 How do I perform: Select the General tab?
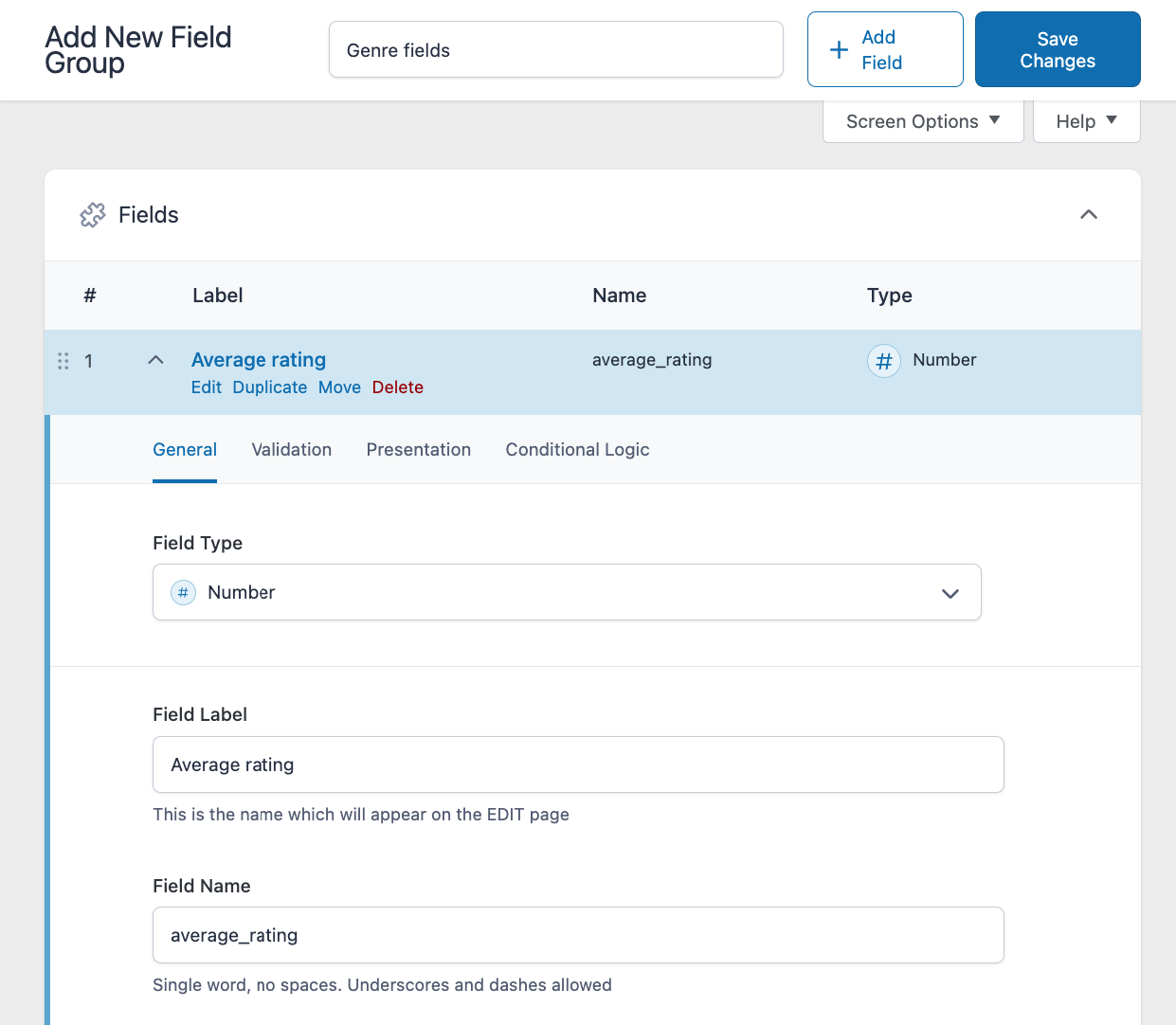coord(185,449)
